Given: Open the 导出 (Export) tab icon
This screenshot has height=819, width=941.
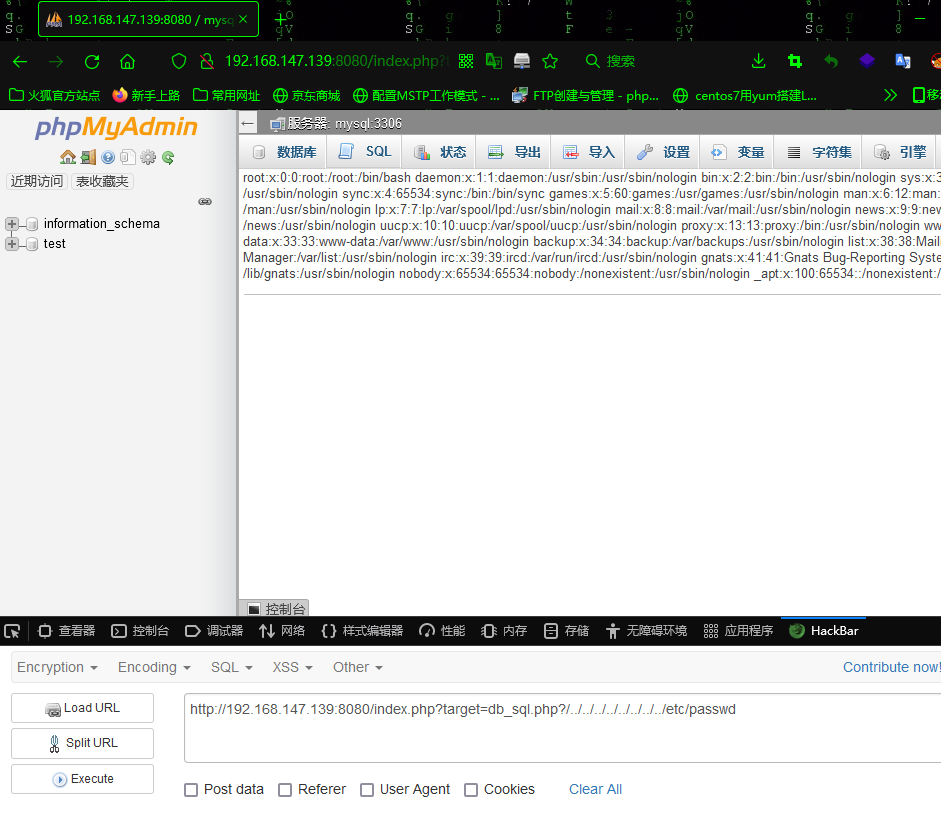Looking at the screenshot, I should (x=499, y=151).
